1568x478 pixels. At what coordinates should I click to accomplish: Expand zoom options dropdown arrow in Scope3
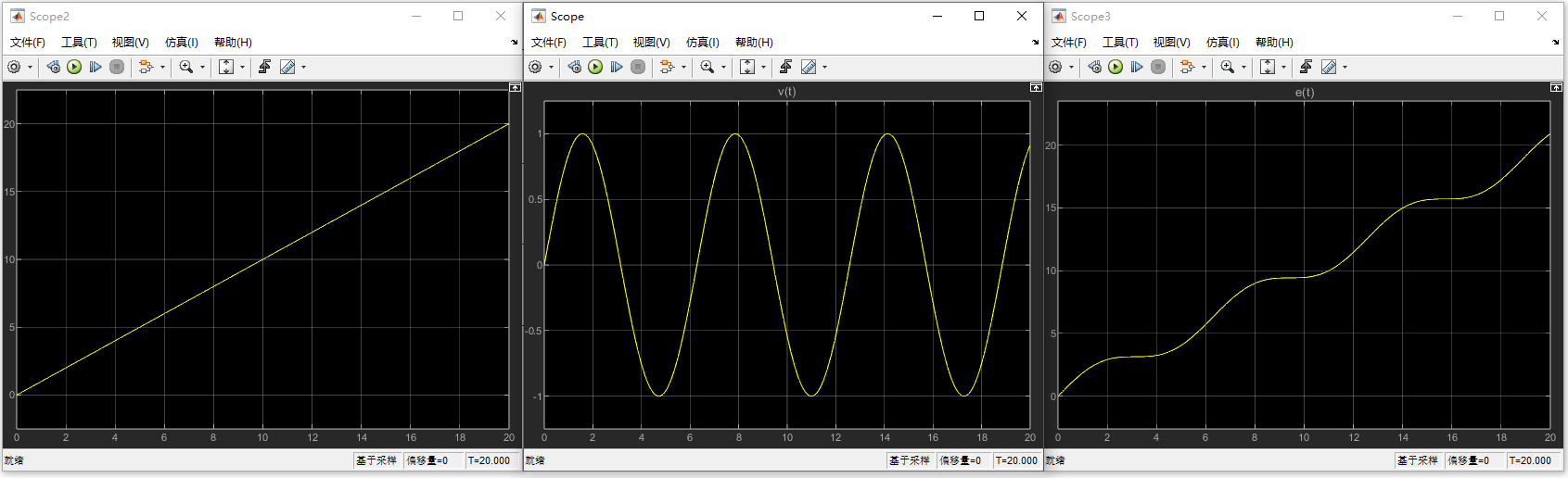coord(1243,67)
